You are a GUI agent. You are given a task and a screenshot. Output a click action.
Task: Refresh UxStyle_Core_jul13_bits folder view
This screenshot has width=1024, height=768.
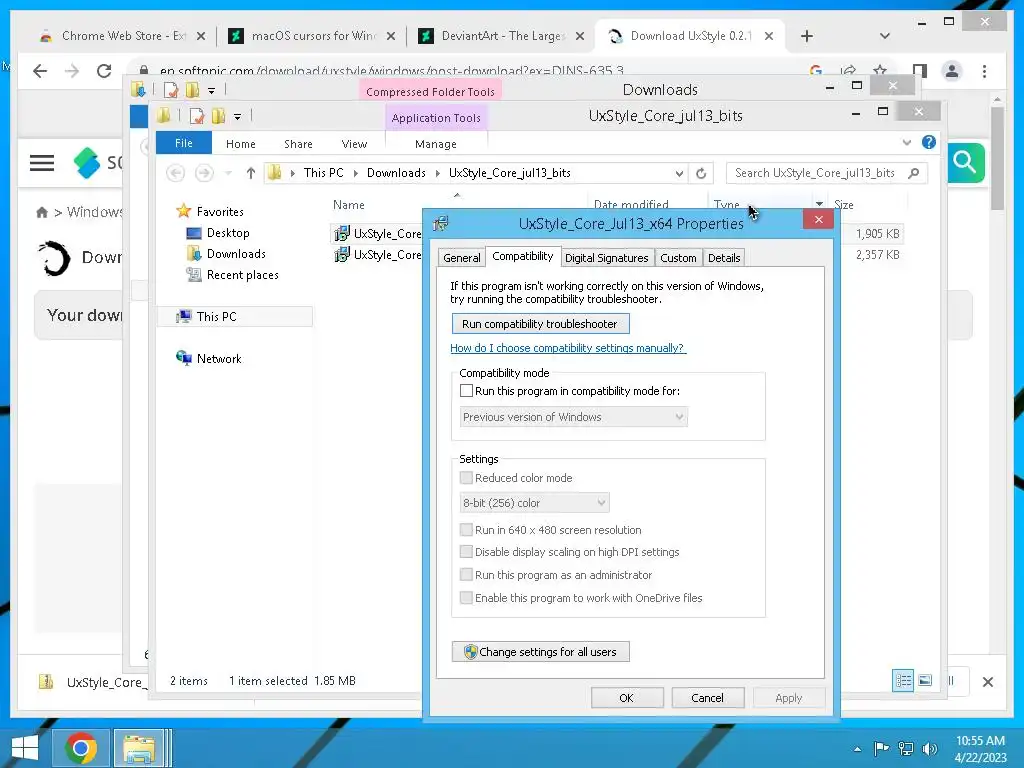[701, 173]
